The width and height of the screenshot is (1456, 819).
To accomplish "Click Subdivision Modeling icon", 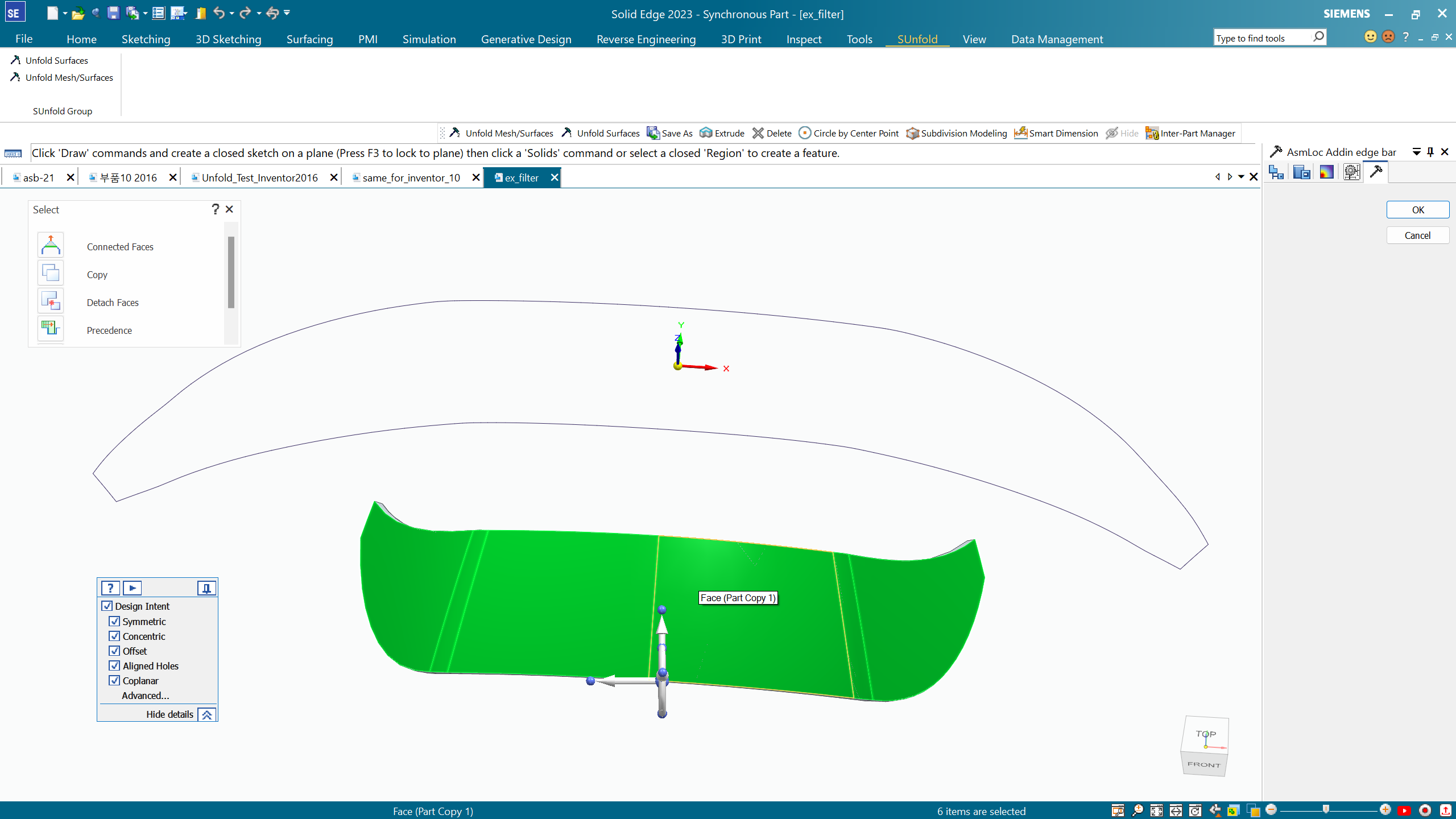I will click(912, 133).
